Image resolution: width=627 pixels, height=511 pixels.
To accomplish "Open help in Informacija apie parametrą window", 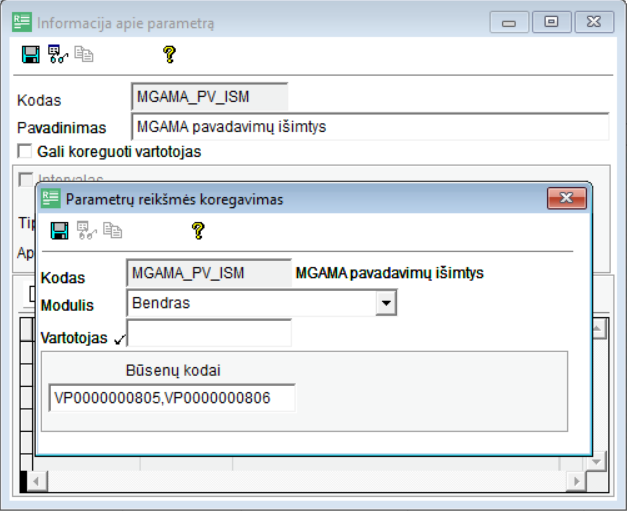I will click(169, 55).
